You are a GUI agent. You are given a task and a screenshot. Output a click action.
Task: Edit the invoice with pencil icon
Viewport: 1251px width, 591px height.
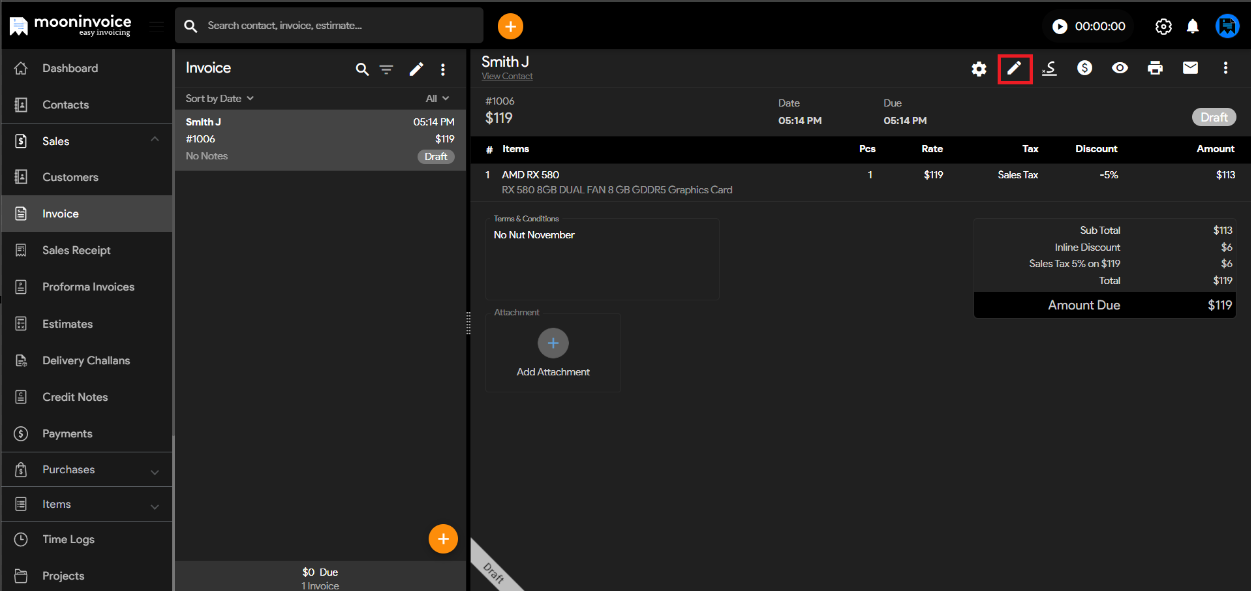(x=1014, y=68)
